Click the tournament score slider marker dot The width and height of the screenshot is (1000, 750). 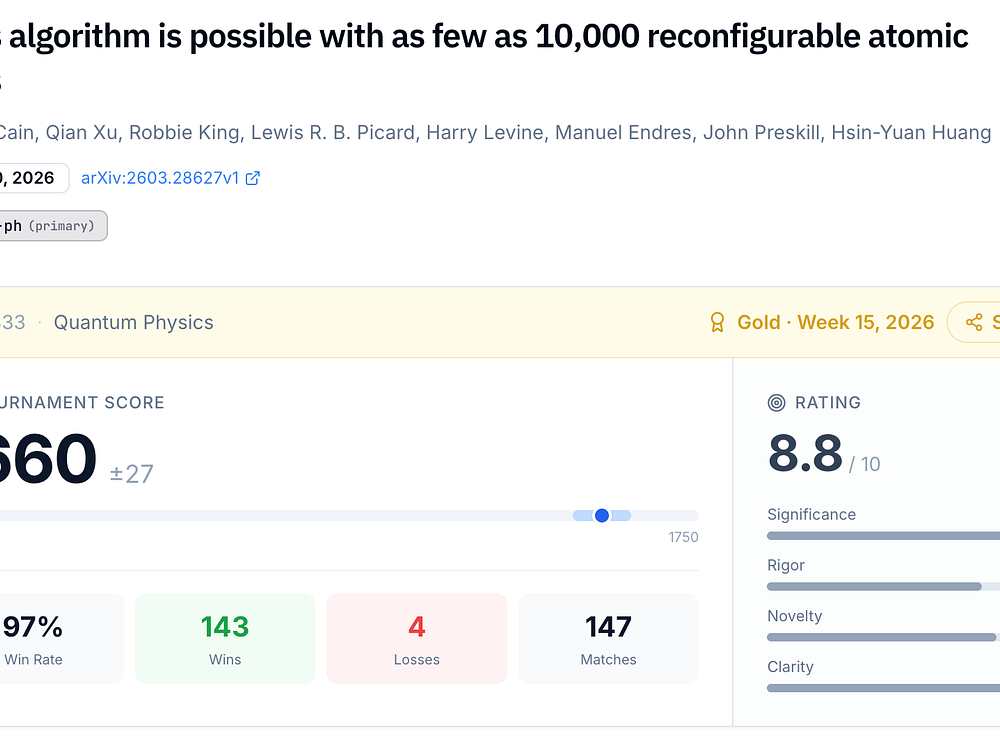[x=602, y=515]
